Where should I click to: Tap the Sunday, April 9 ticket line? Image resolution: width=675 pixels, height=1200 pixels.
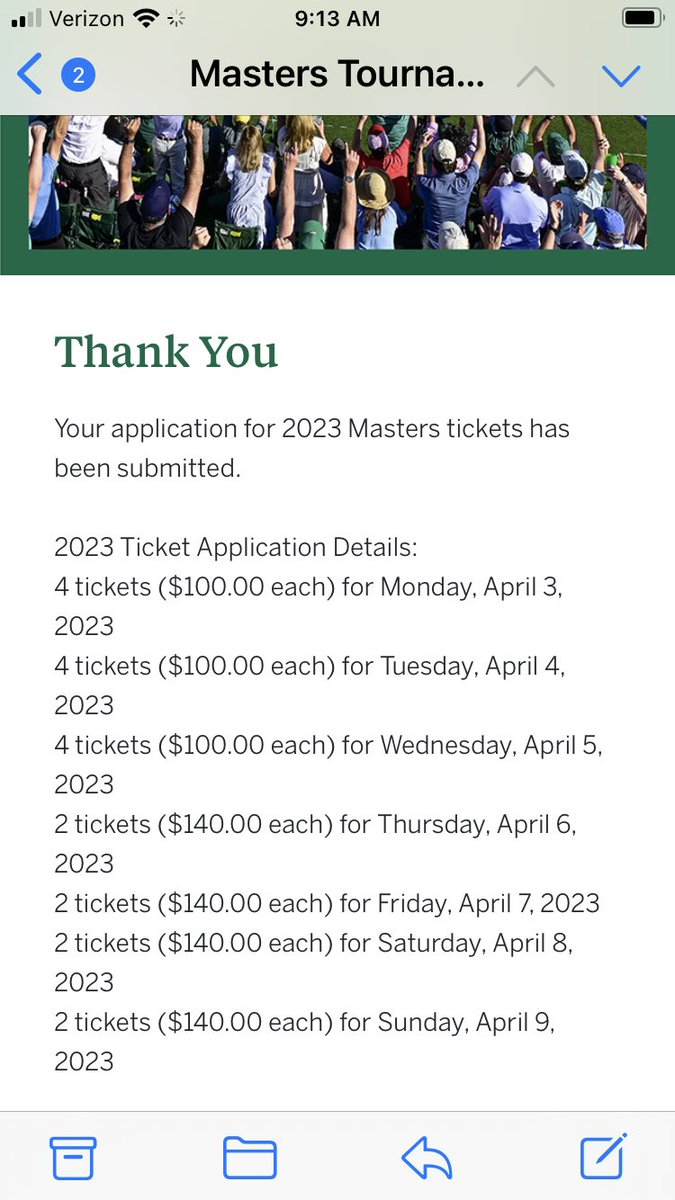305,1041
